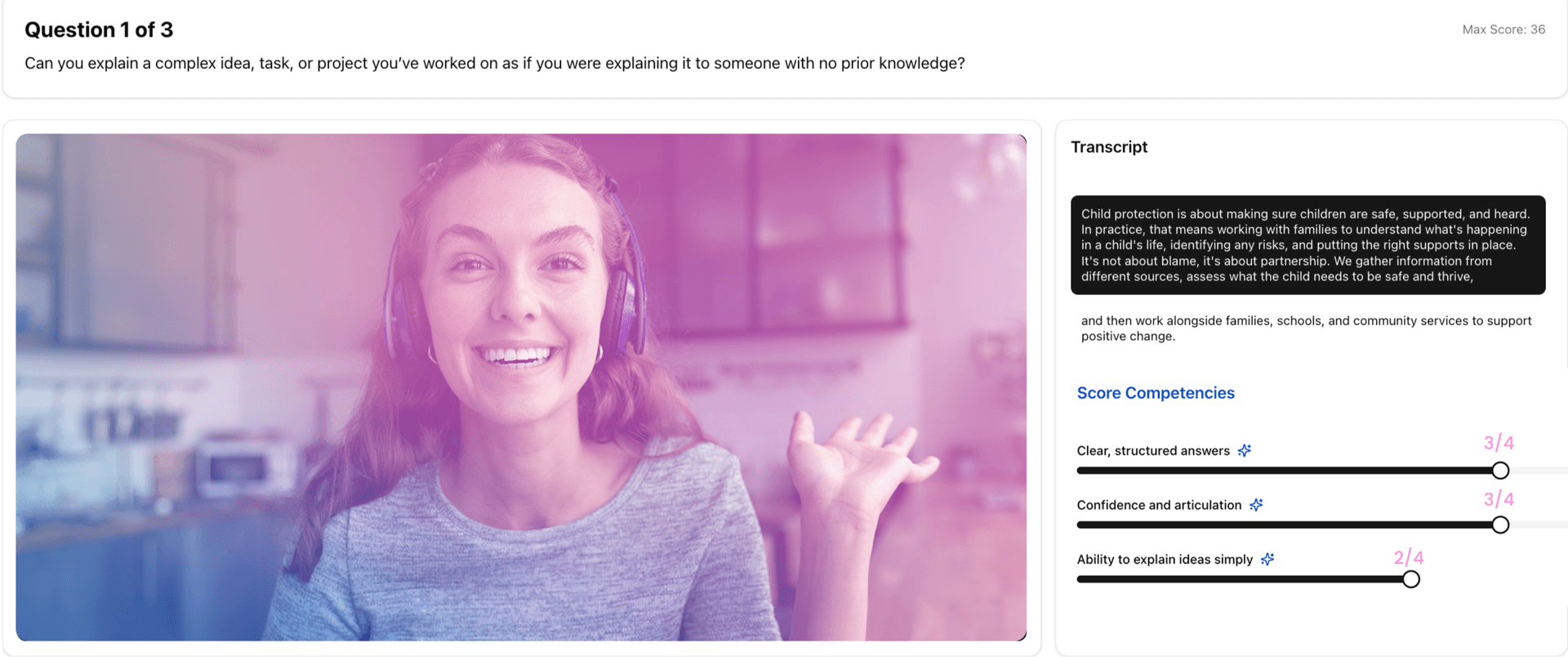Image resolution: width=1568 pixels, height=657 pixels.
Task: Click the "Clear, structured answers" competency label
Action: pos(1152,451)
